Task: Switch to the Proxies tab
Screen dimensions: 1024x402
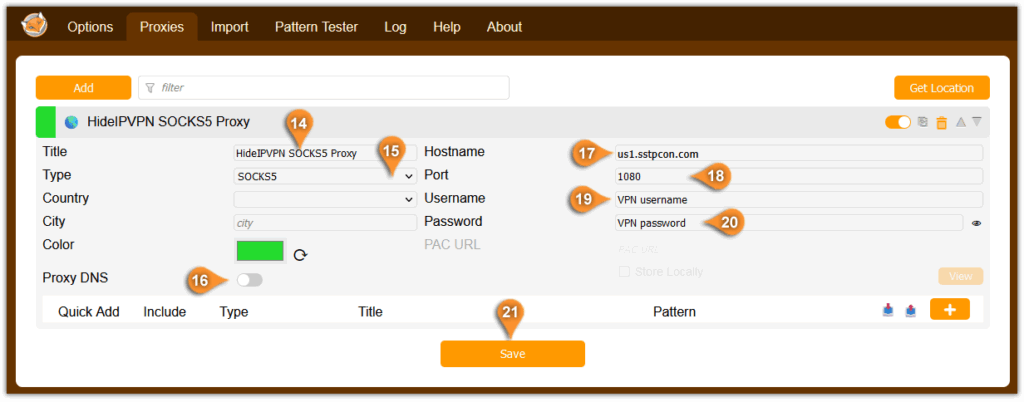Action: [x=162, y=27]
